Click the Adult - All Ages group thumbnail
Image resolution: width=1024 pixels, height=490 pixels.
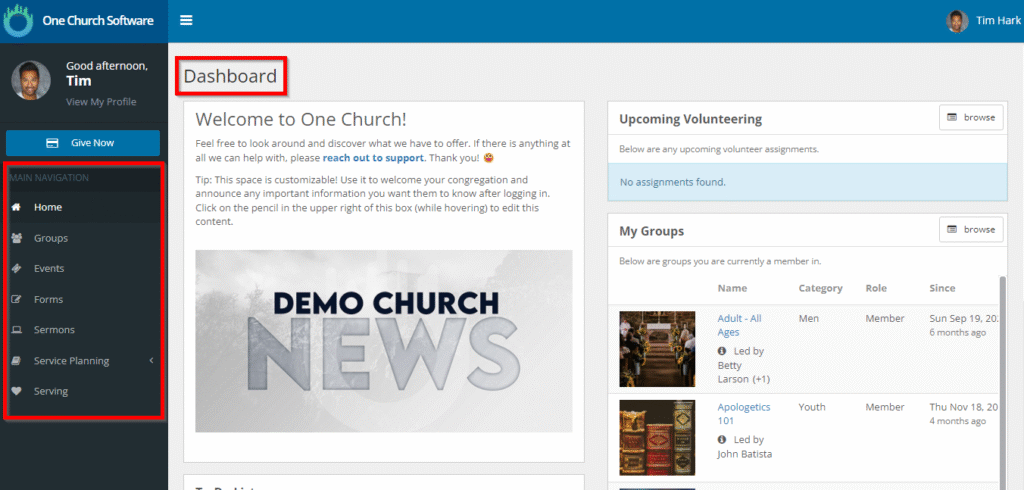[x=657, y=349]
